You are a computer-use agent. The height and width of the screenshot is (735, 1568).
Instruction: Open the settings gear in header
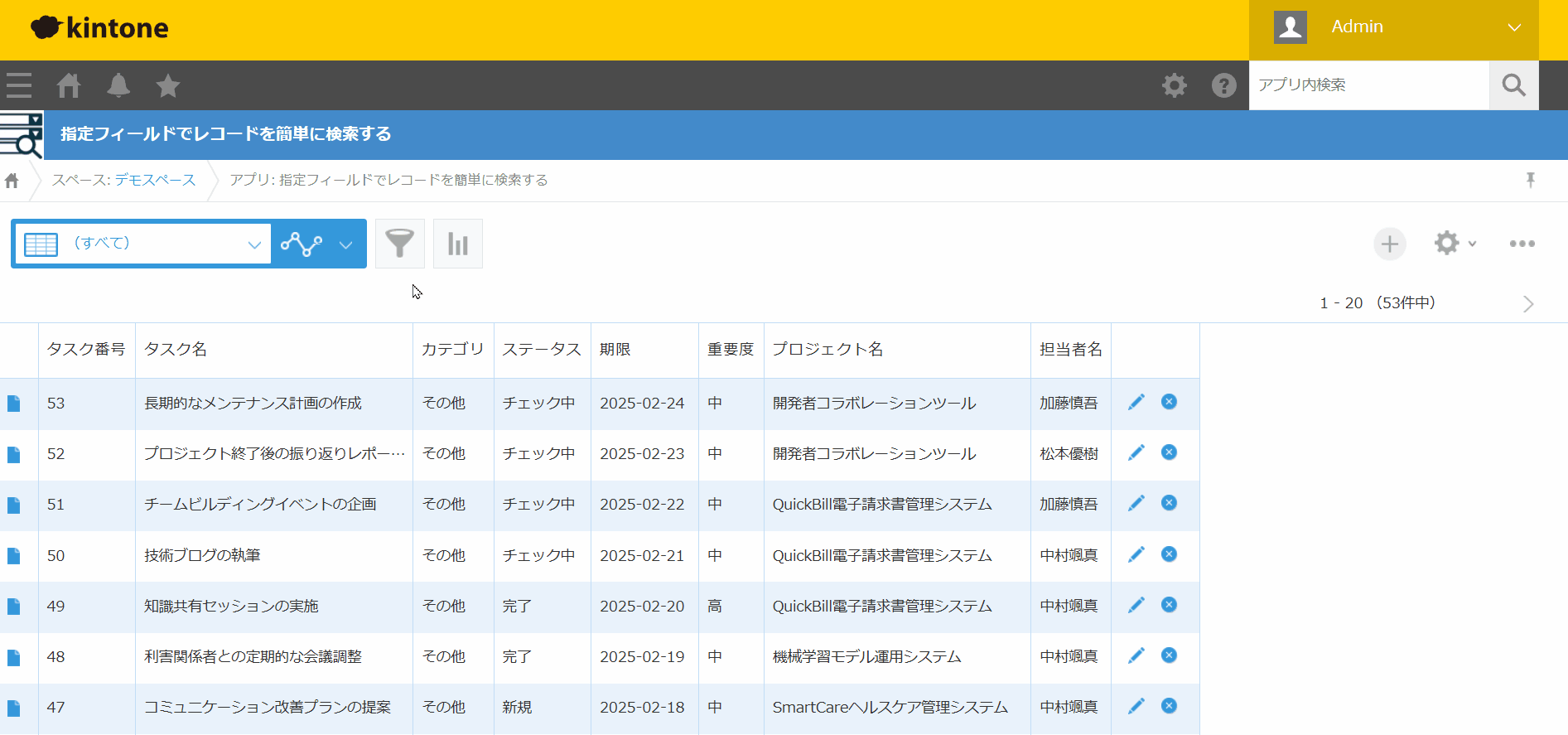1174,85
